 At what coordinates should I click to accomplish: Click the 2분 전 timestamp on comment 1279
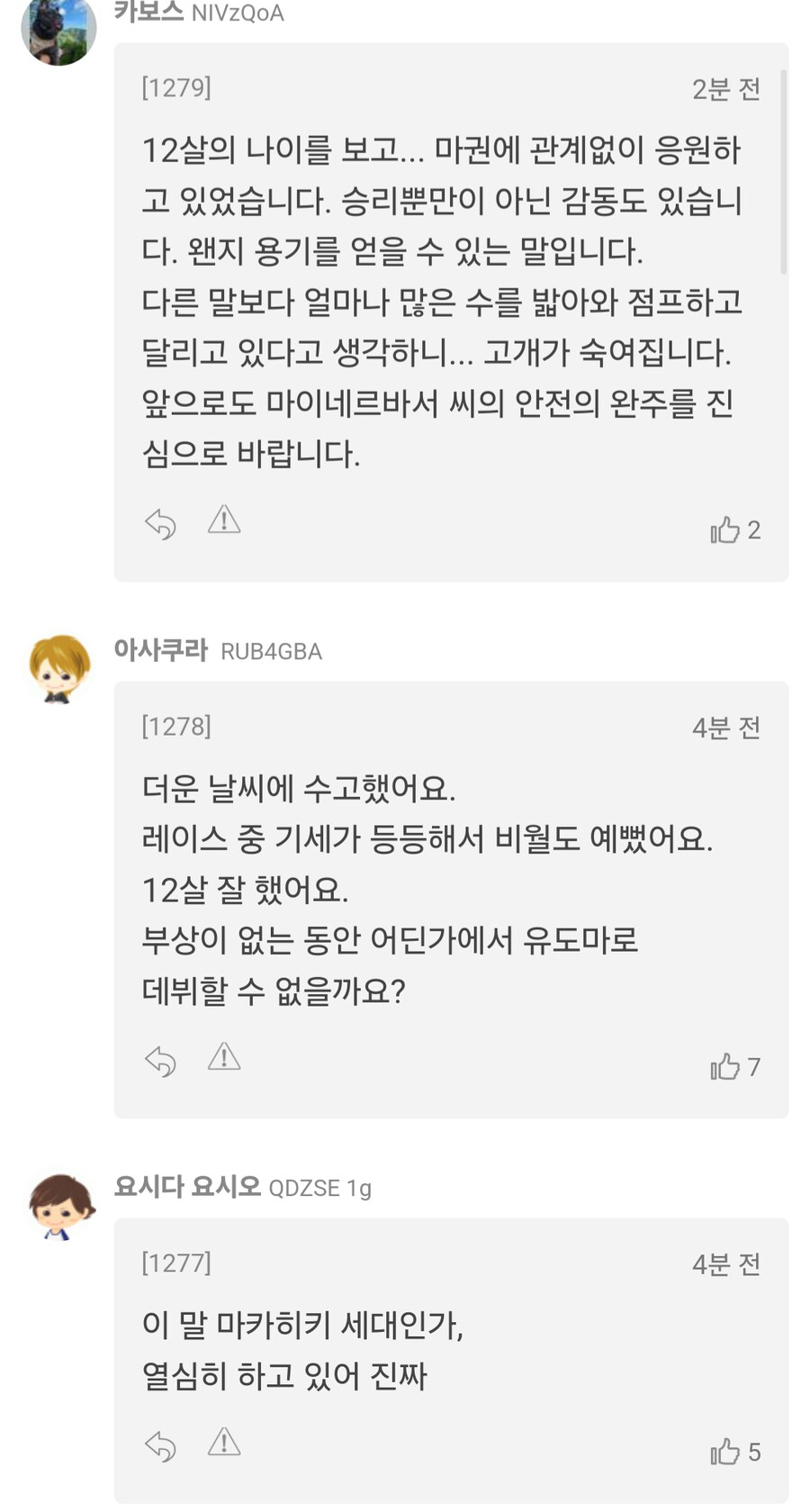[x=725, y=87]
